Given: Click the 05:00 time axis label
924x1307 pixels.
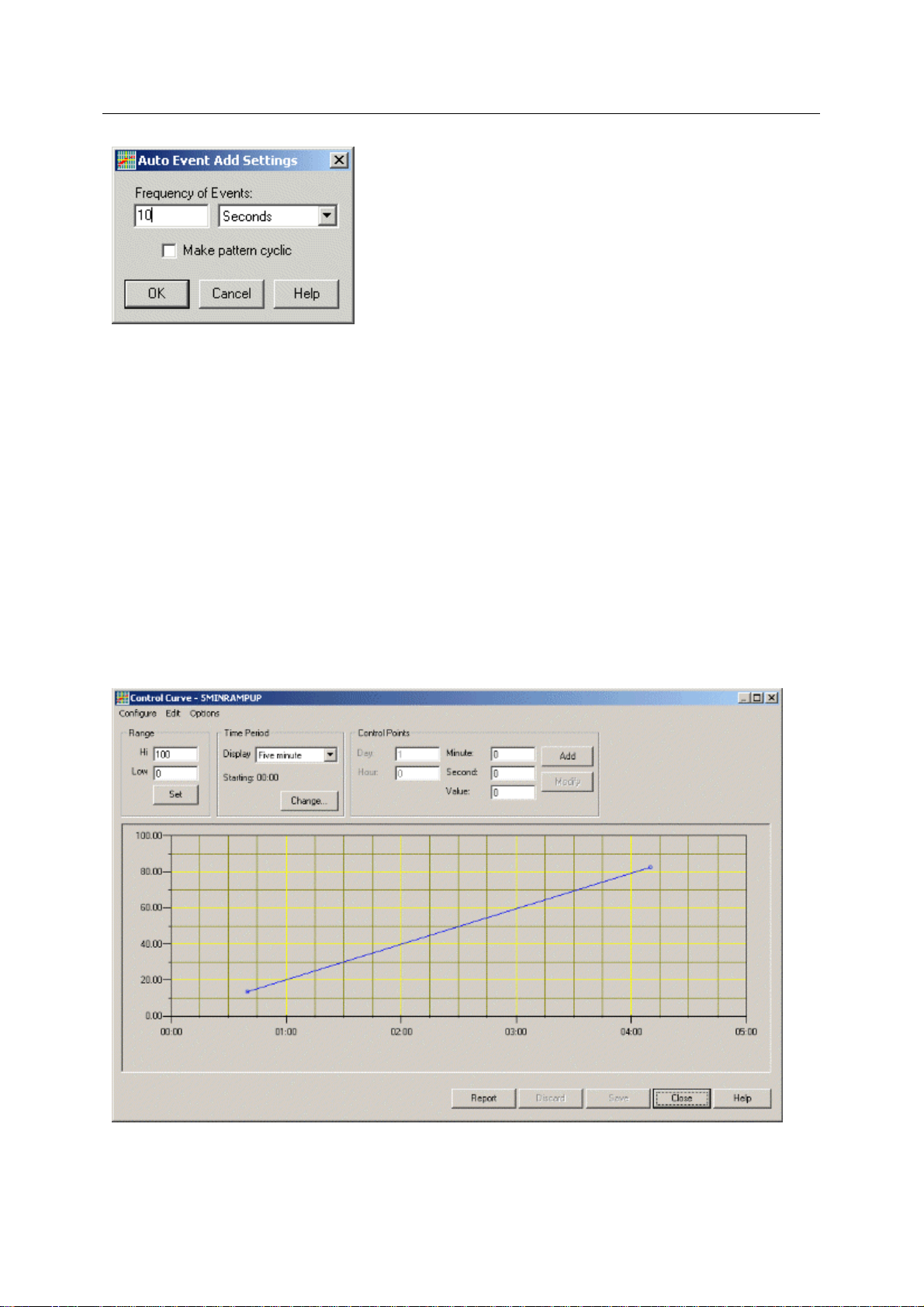Looking at the screenshot, I should pos(746,1032).
